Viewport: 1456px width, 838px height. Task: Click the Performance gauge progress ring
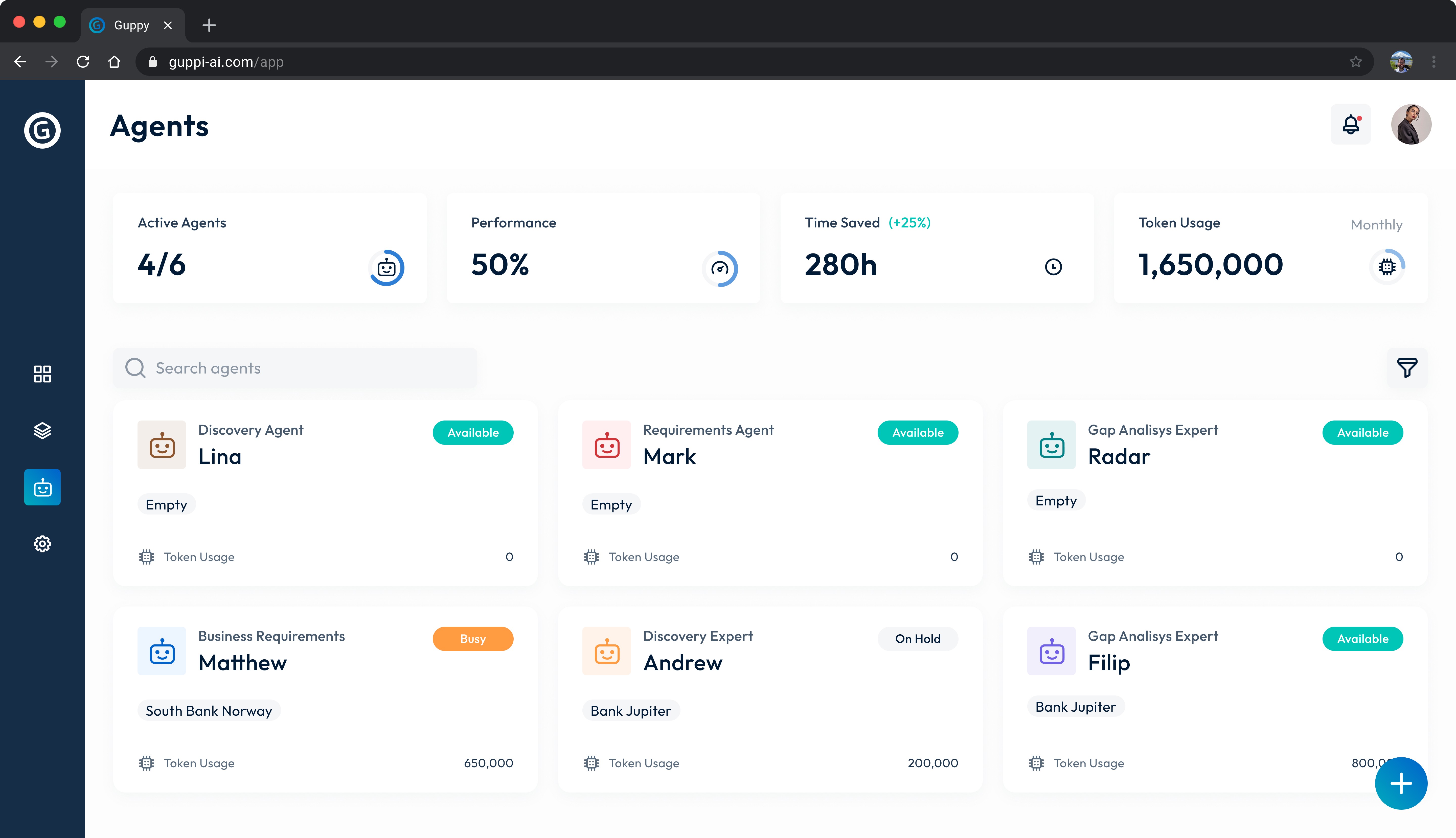720,268
